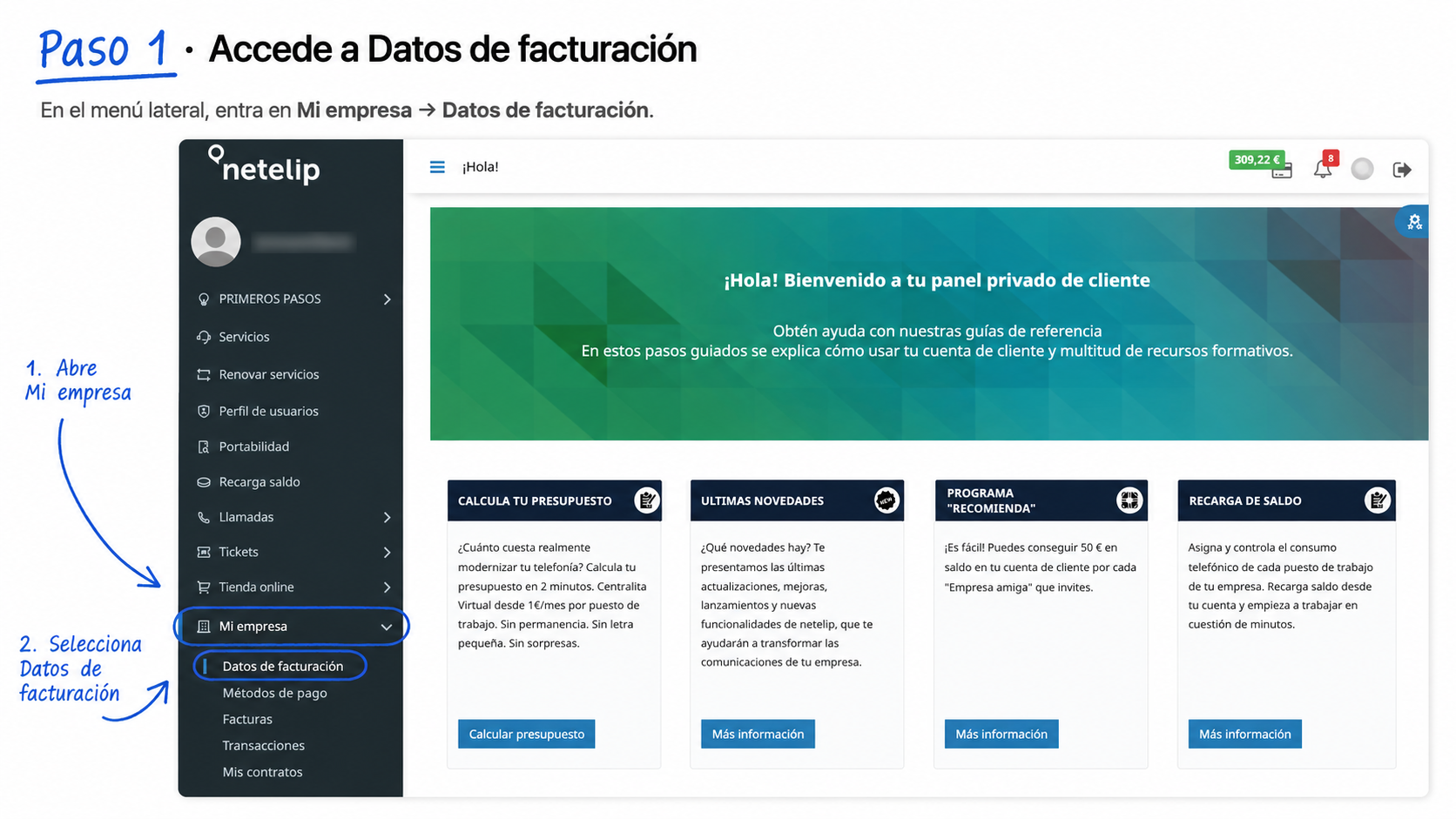Click the Recarga de saldo card icon

click(x=1378, y=500)
